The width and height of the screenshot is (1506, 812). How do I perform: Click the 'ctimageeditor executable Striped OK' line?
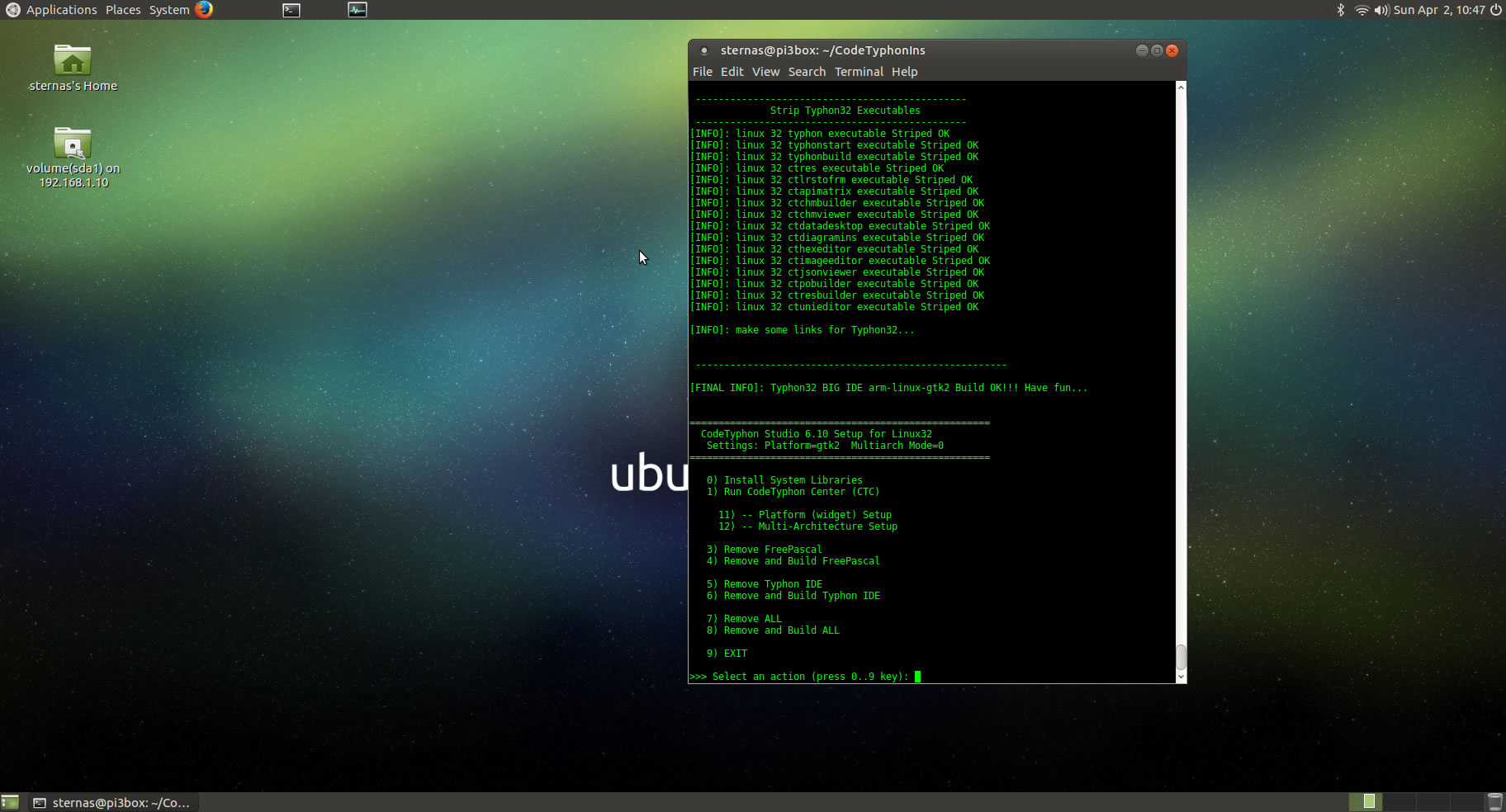[x=840, y=261]
